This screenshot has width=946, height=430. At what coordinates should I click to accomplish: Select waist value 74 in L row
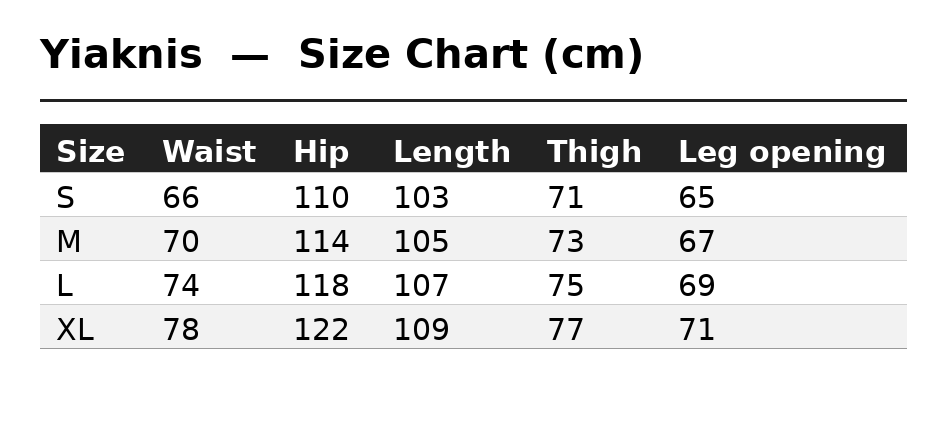pyautogui.click(x=180, y=286)
